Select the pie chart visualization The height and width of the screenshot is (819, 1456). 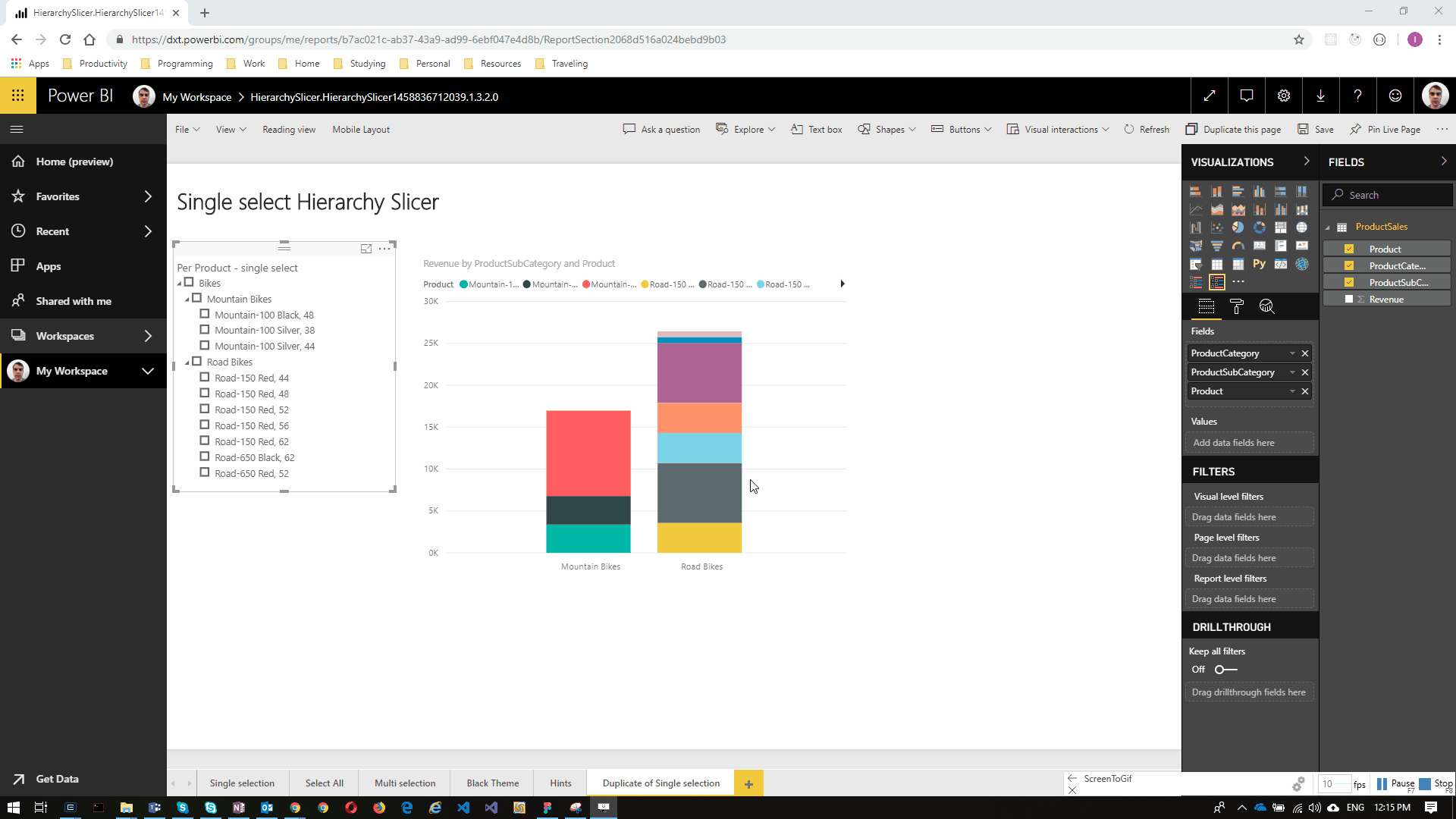(x=1238, y=227)
